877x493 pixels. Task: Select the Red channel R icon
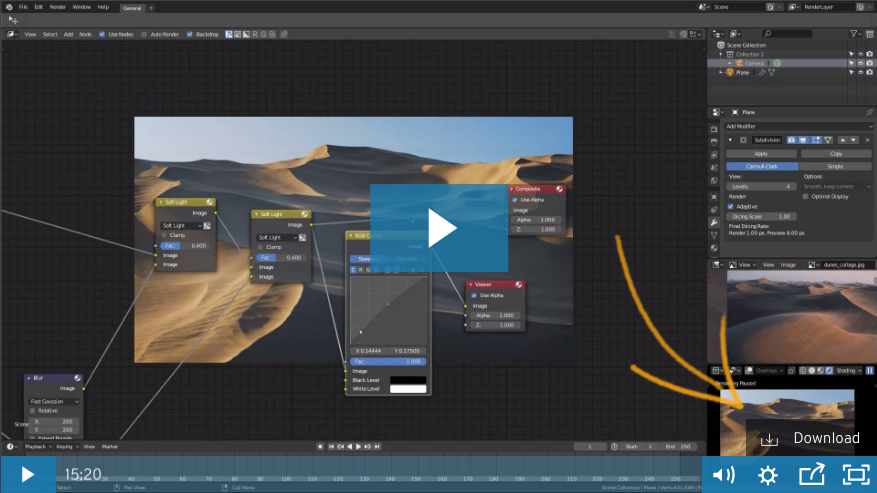click(255, 35)
